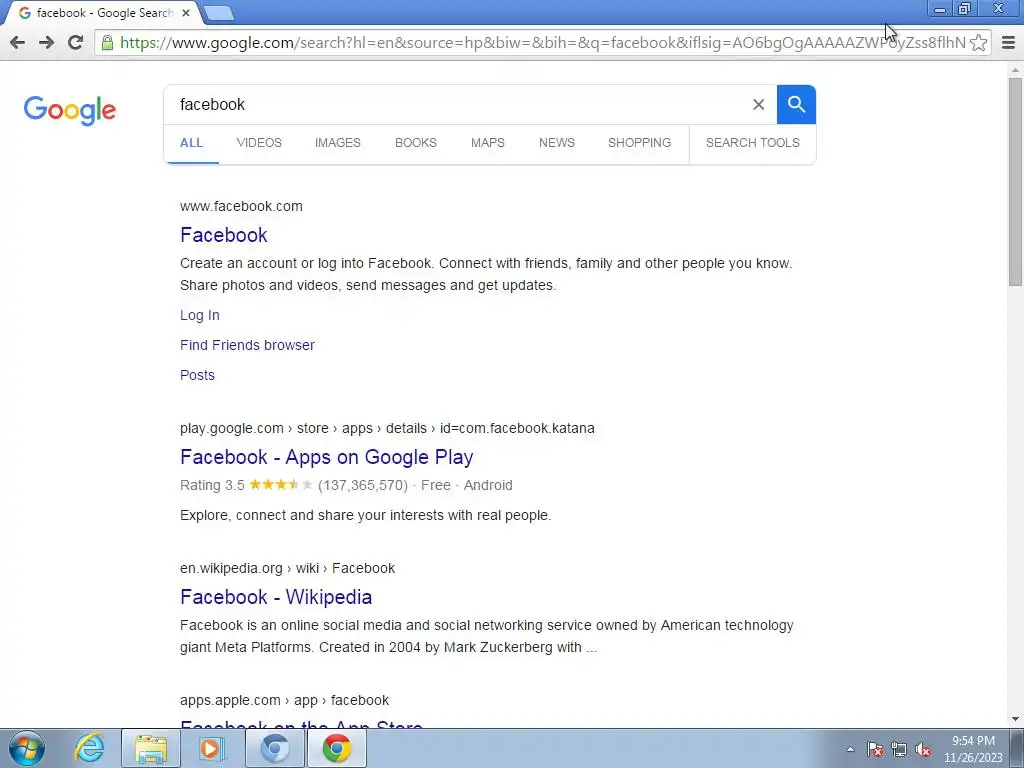This screenshot has height=768, width=1024.
Task: Clear the search box with the X
Action: click(x=758, y=104)
